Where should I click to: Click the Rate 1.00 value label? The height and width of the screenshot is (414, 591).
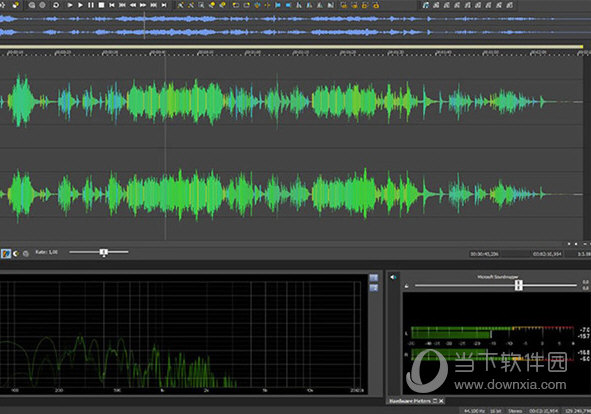pos(46,252)
